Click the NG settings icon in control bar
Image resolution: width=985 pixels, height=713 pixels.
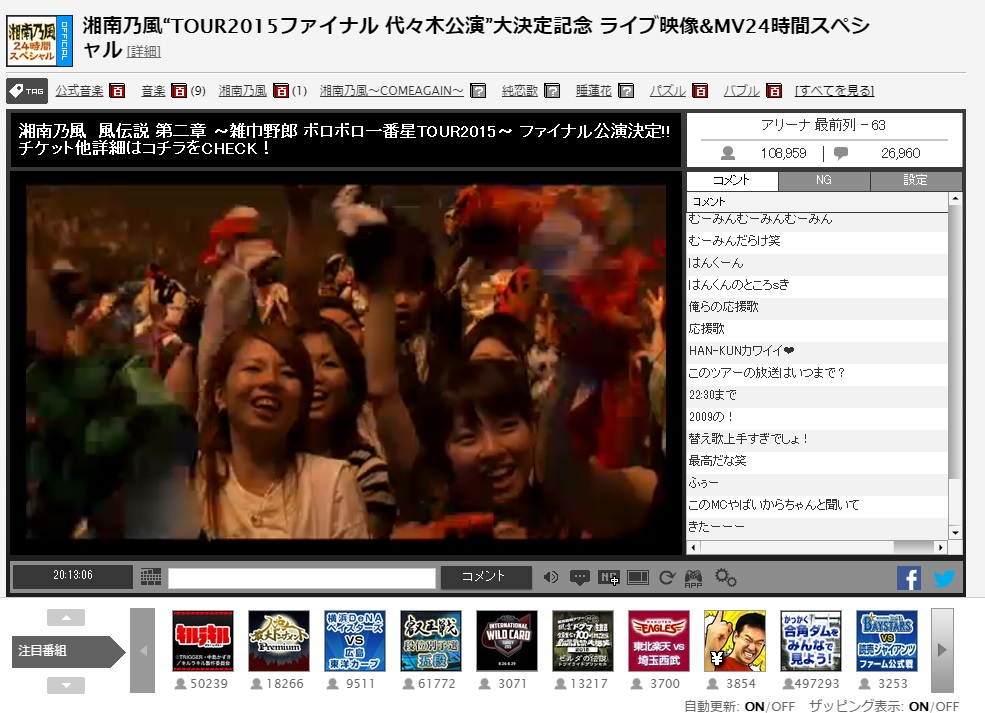pyautogui.click(x=609, y=577)
